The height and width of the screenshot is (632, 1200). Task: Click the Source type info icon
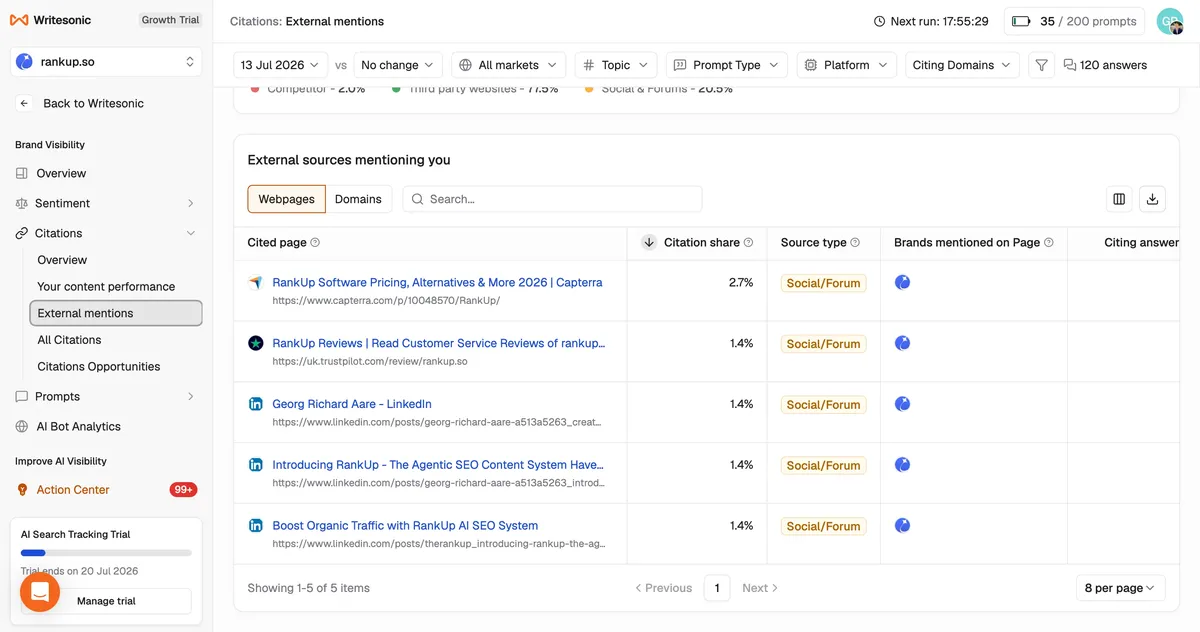(855, 243)
